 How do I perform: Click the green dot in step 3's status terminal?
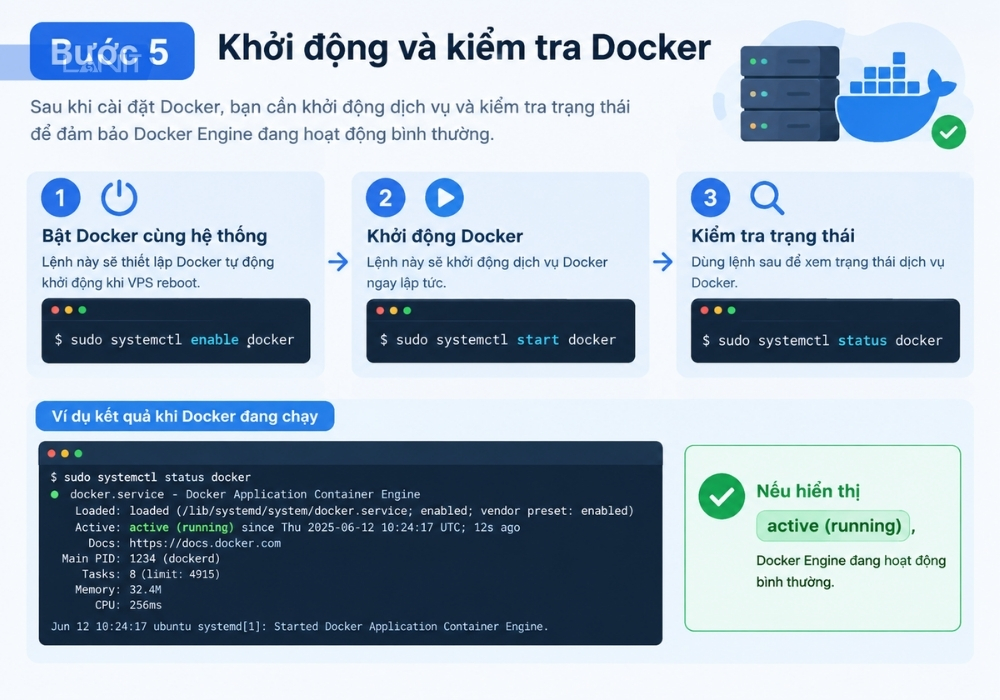pos(732,310)
